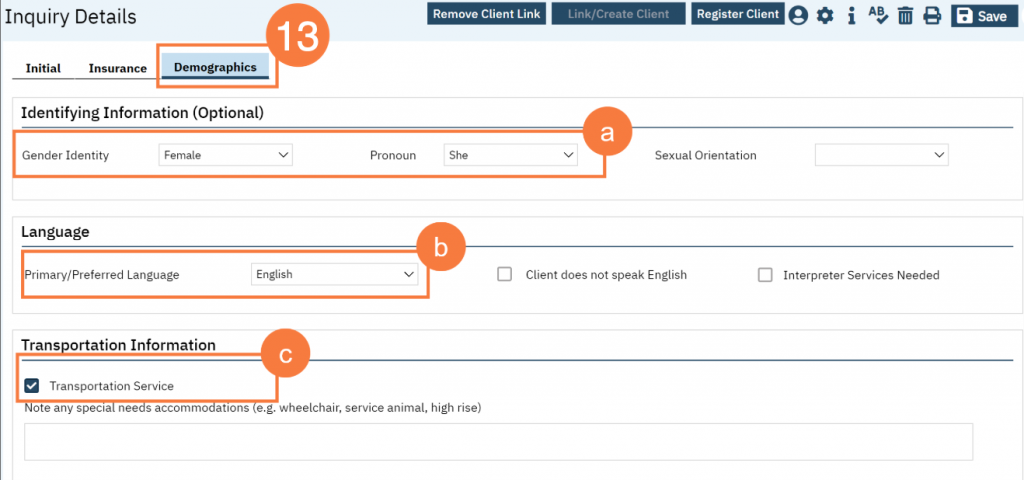1024x480 pixels.
Task: Enable Interpreter Services Needed checkbox
Action: [765, 275]
